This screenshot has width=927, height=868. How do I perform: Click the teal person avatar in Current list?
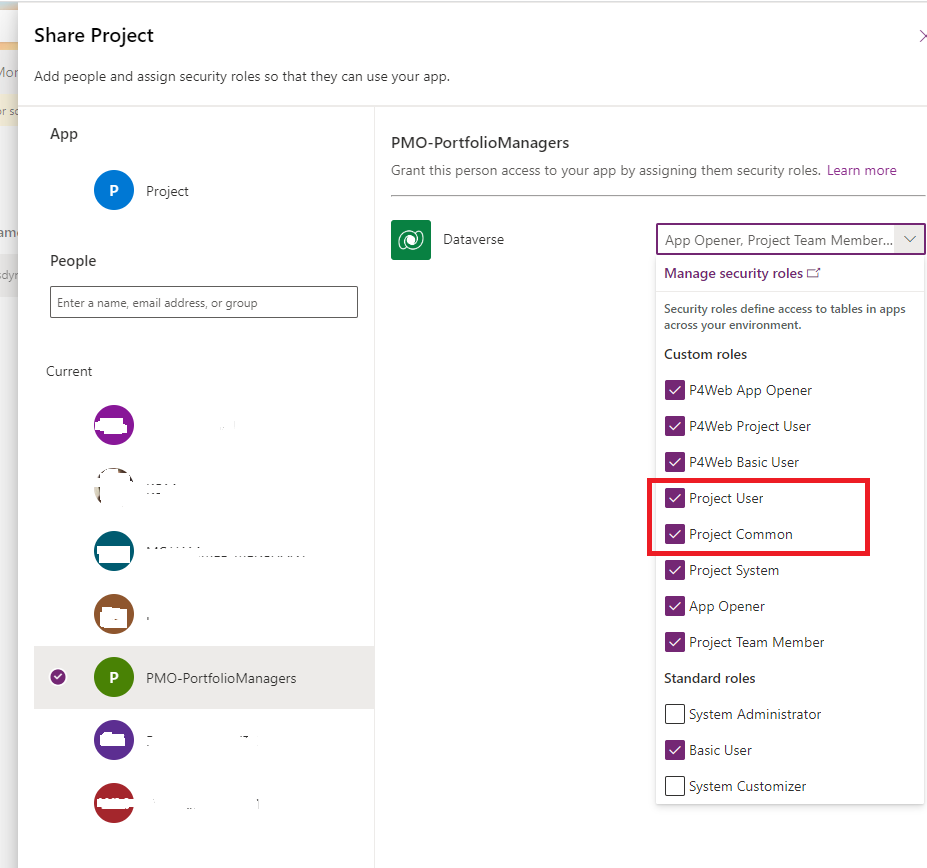(113, 550)
